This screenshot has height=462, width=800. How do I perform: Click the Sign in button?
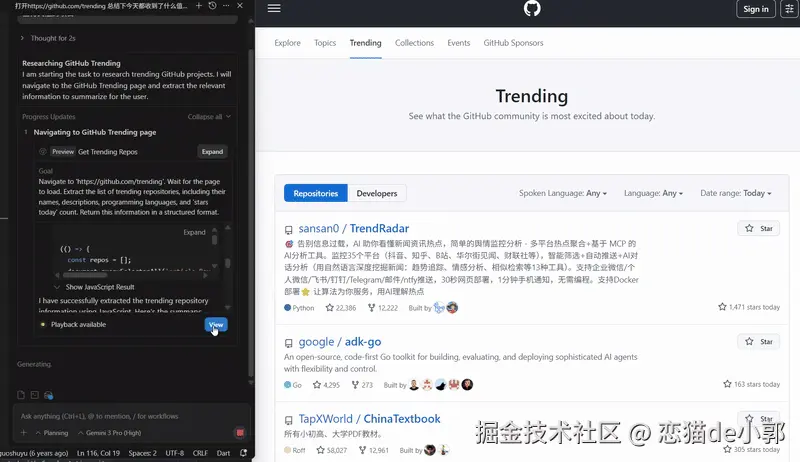756,9
